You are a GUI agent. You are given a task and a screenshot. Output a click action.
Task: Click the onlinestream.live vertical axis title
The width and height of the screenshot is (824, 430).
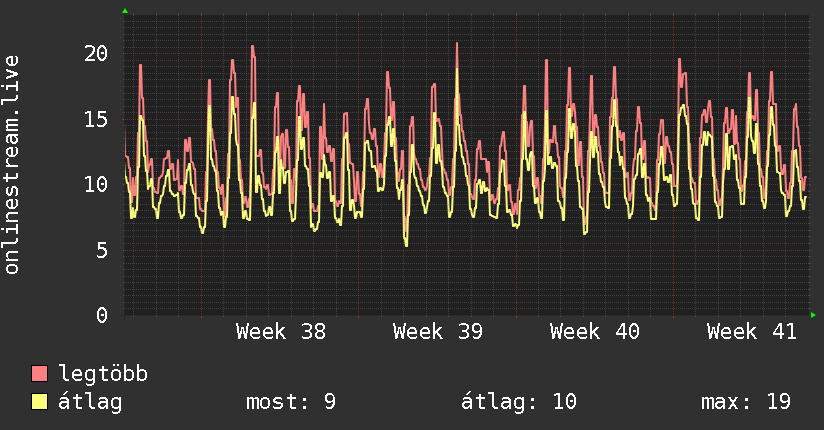[x=11, y=165]
